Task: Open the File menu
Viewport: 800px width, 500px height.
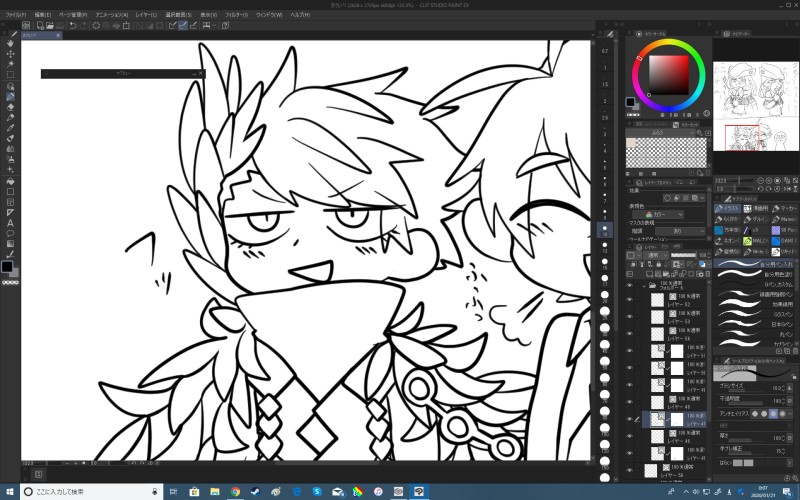Action: pyautogui.click(x=15, y=15)
